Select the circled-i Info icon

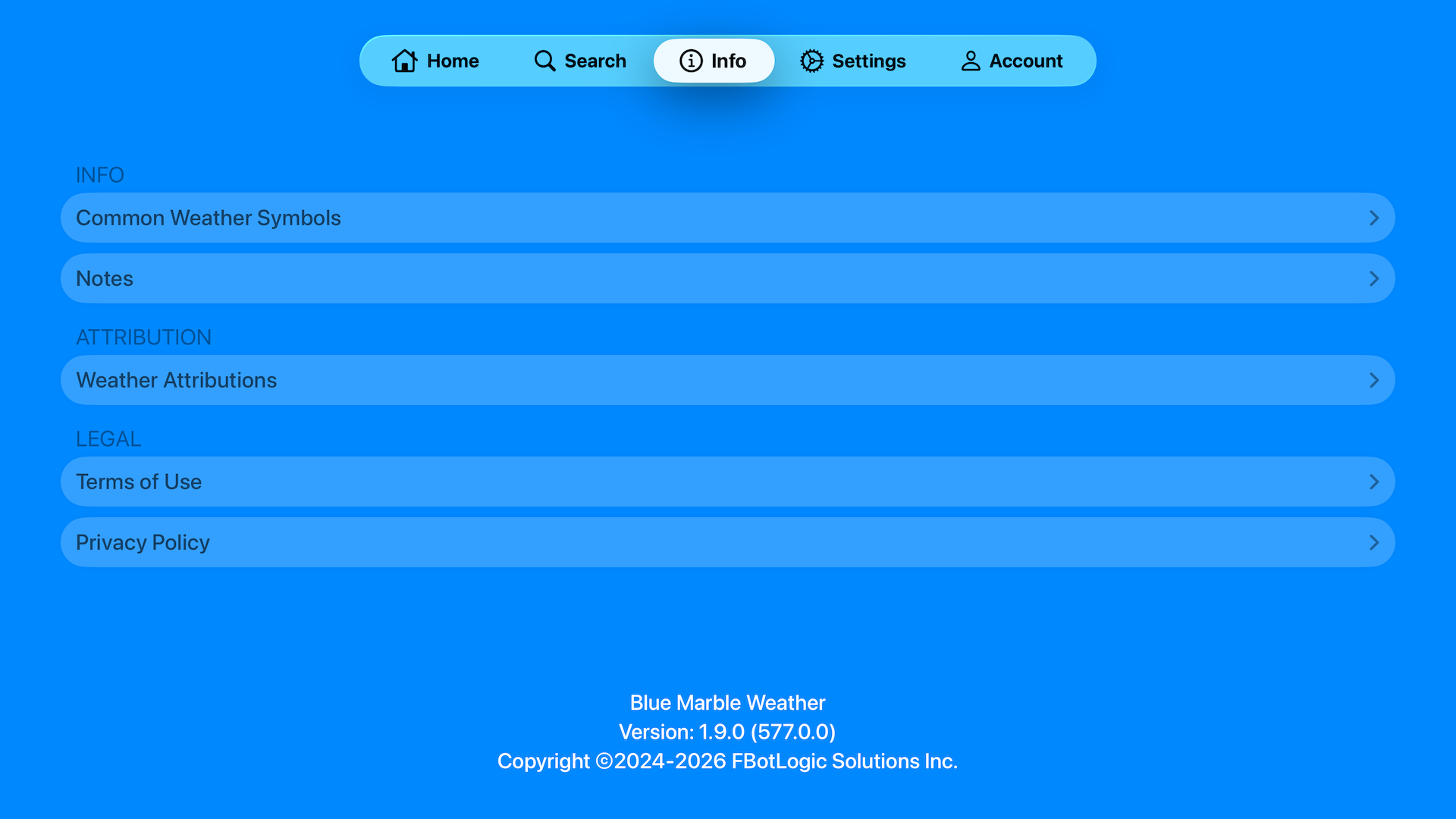pos(691,61)
